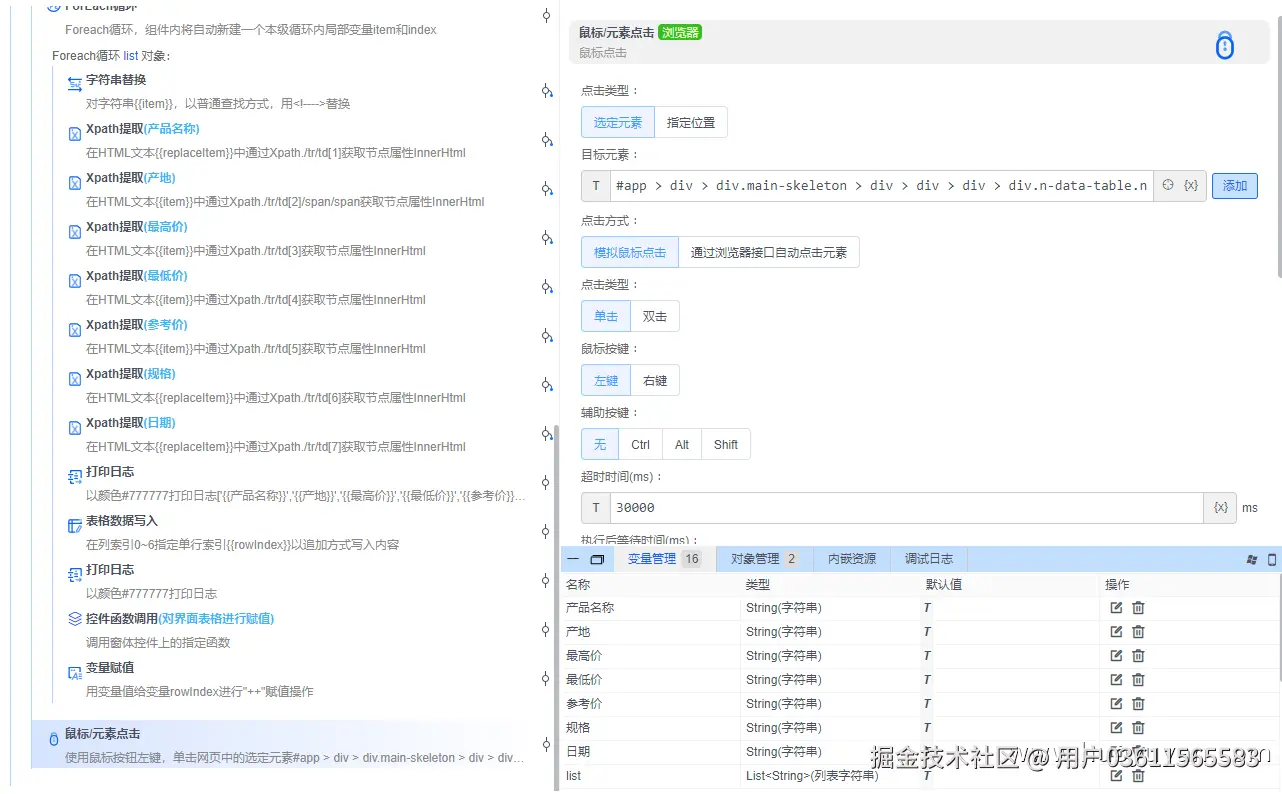Choose 通过浏览器接口自动点击元素 method
The image size is (1282, 794).
769,252
